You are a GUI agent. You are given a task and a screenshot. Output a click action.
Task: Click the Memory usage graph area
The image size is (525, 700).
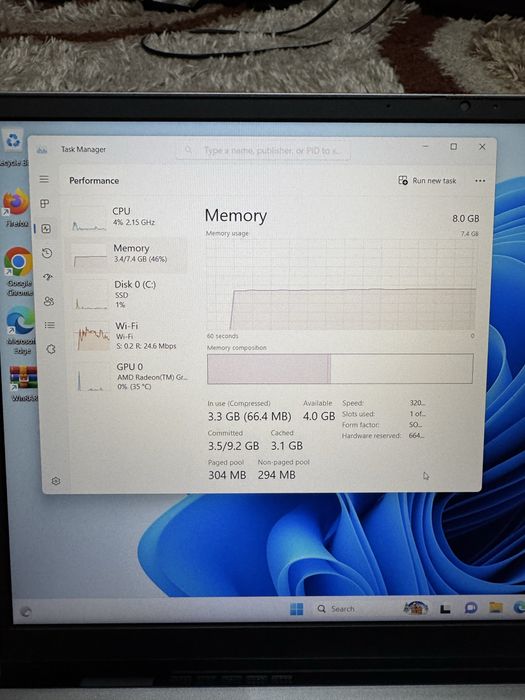coord(342,284)
